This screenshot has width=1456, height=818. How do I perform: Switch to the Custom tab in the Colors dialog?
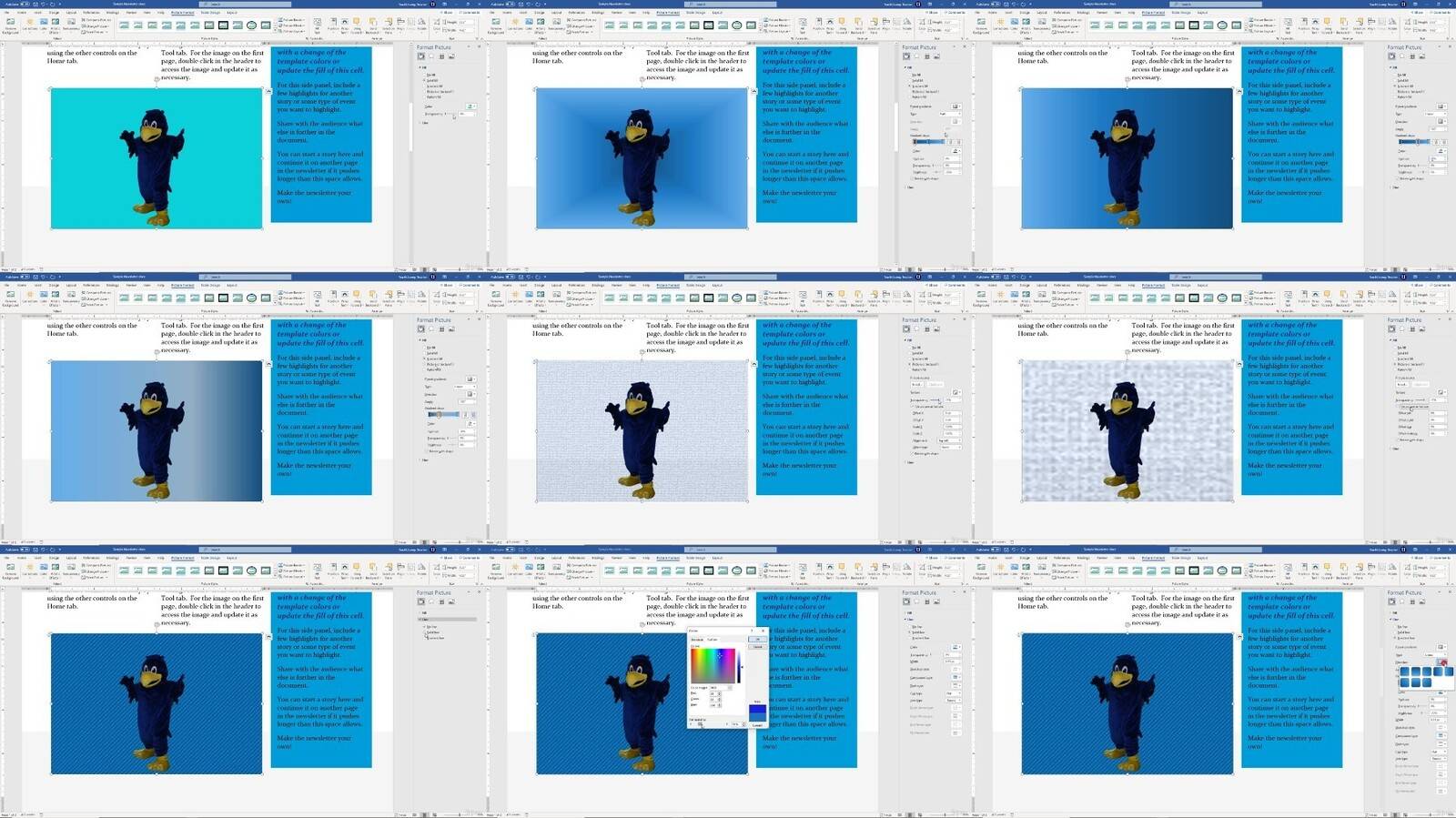tap(713, 640)
